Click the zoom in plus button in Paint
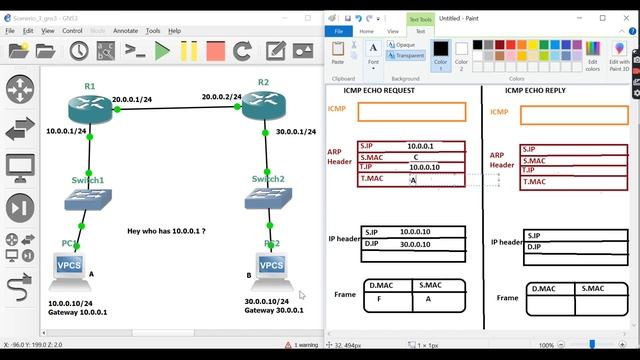The height and width of the screenshot is (360, 640). tap(622, 345)
